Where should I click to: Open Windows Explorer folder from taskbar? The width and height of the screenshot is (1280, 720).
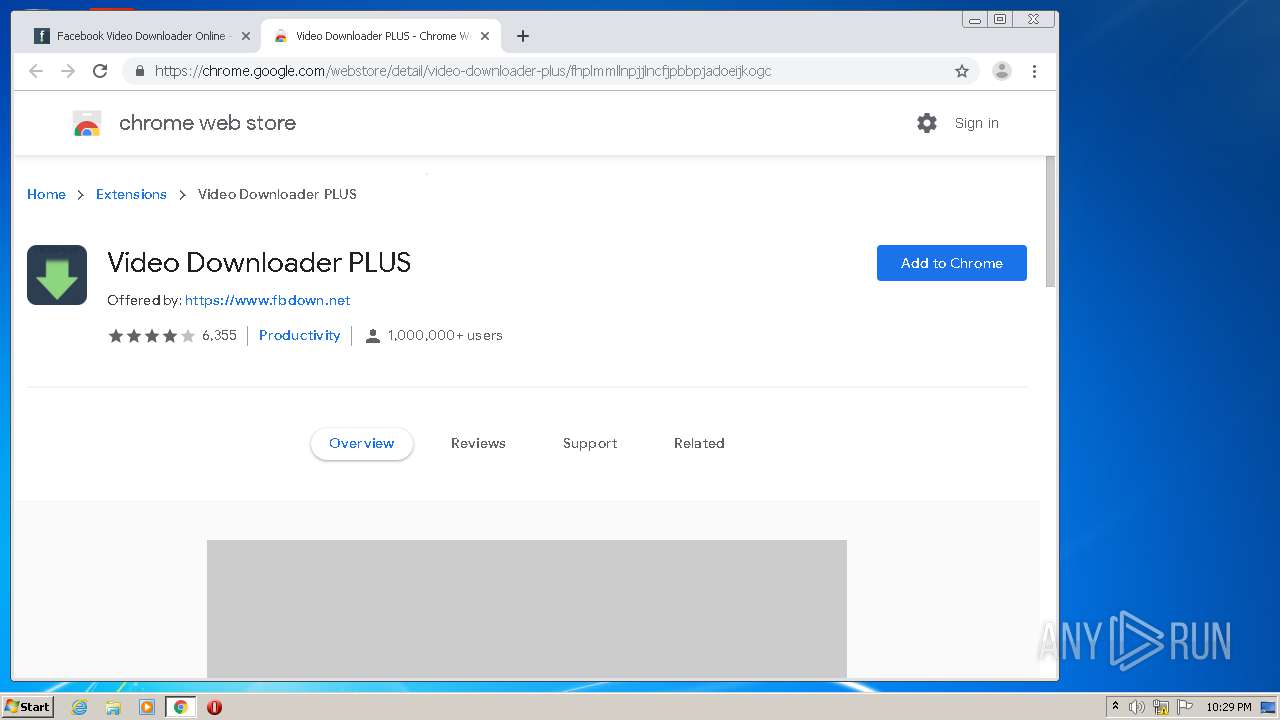(x=113, y=707)
